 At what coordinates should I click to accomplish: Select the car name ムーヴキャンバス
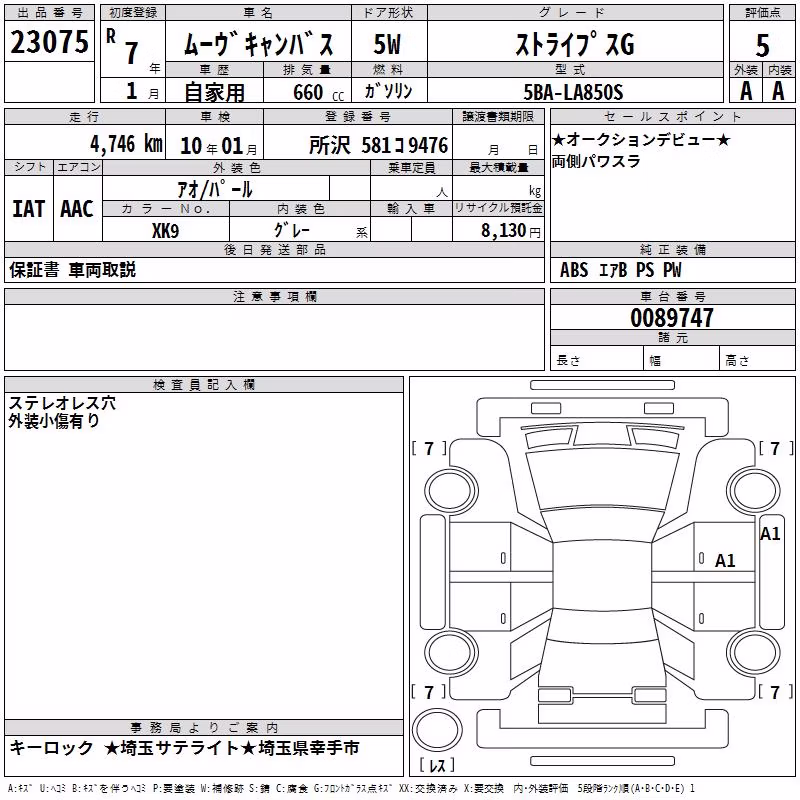pos(258,44)
